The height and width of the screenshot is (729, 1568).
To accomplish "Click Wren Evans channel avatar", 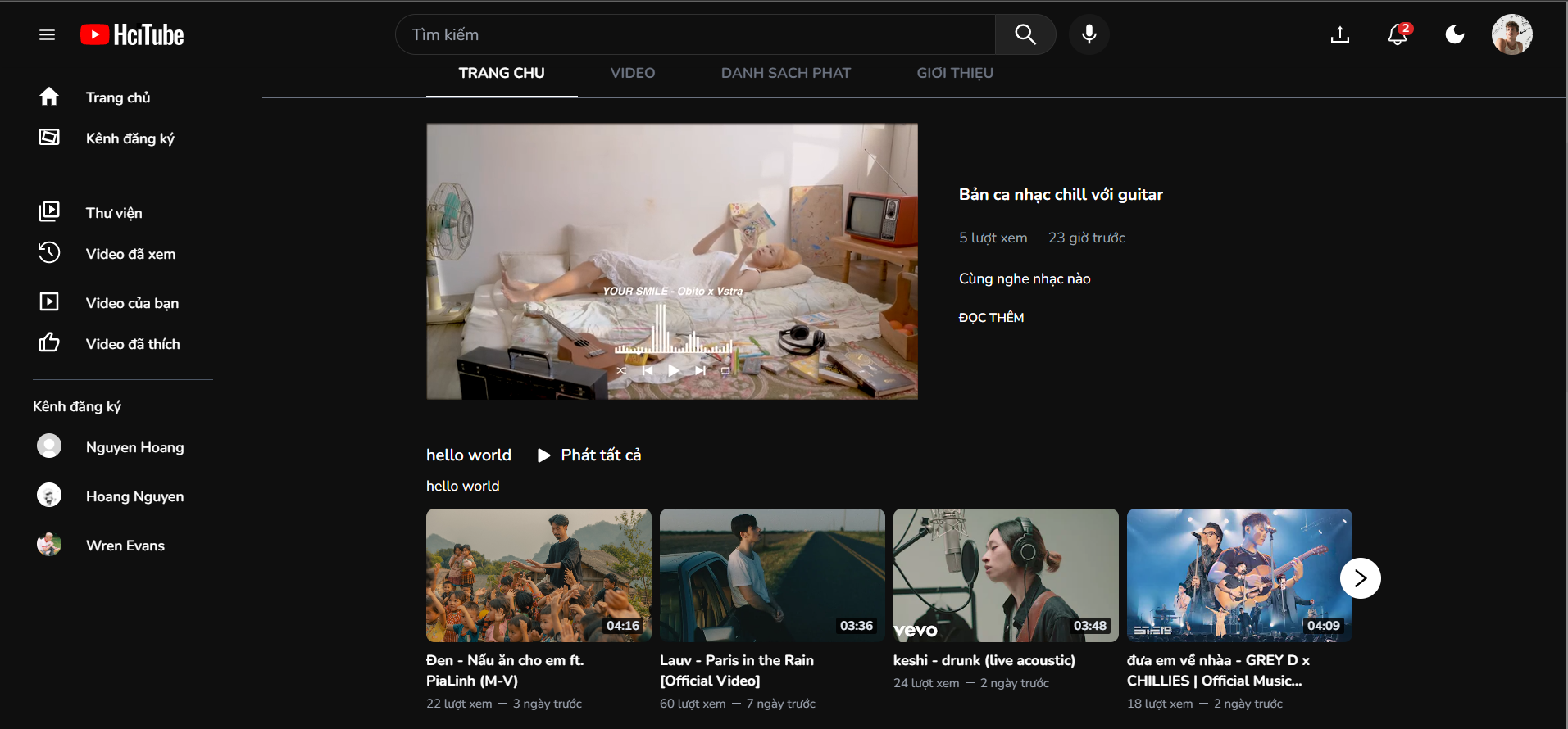I will click(49, 545).
